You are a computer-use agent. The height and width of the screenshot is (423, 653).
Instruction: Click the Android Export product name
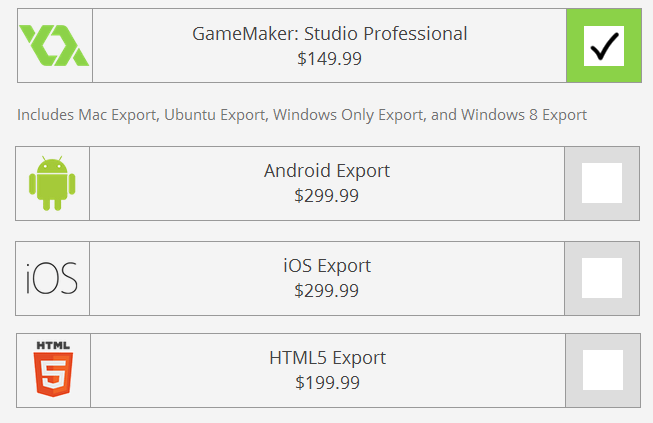[x=327, y=171]
